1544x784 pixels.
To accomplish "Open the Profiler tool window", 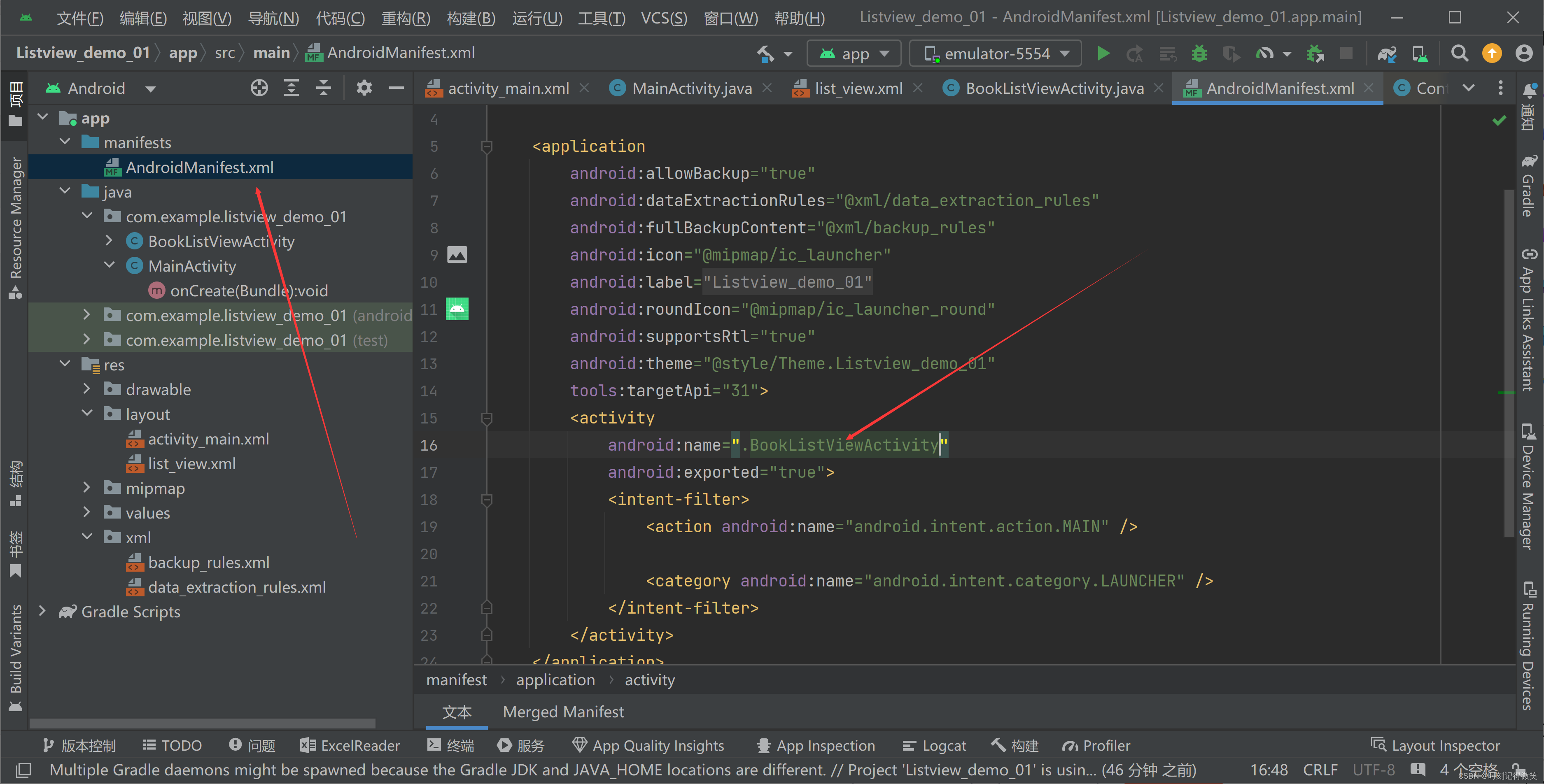I will [x=1096, y=746].
